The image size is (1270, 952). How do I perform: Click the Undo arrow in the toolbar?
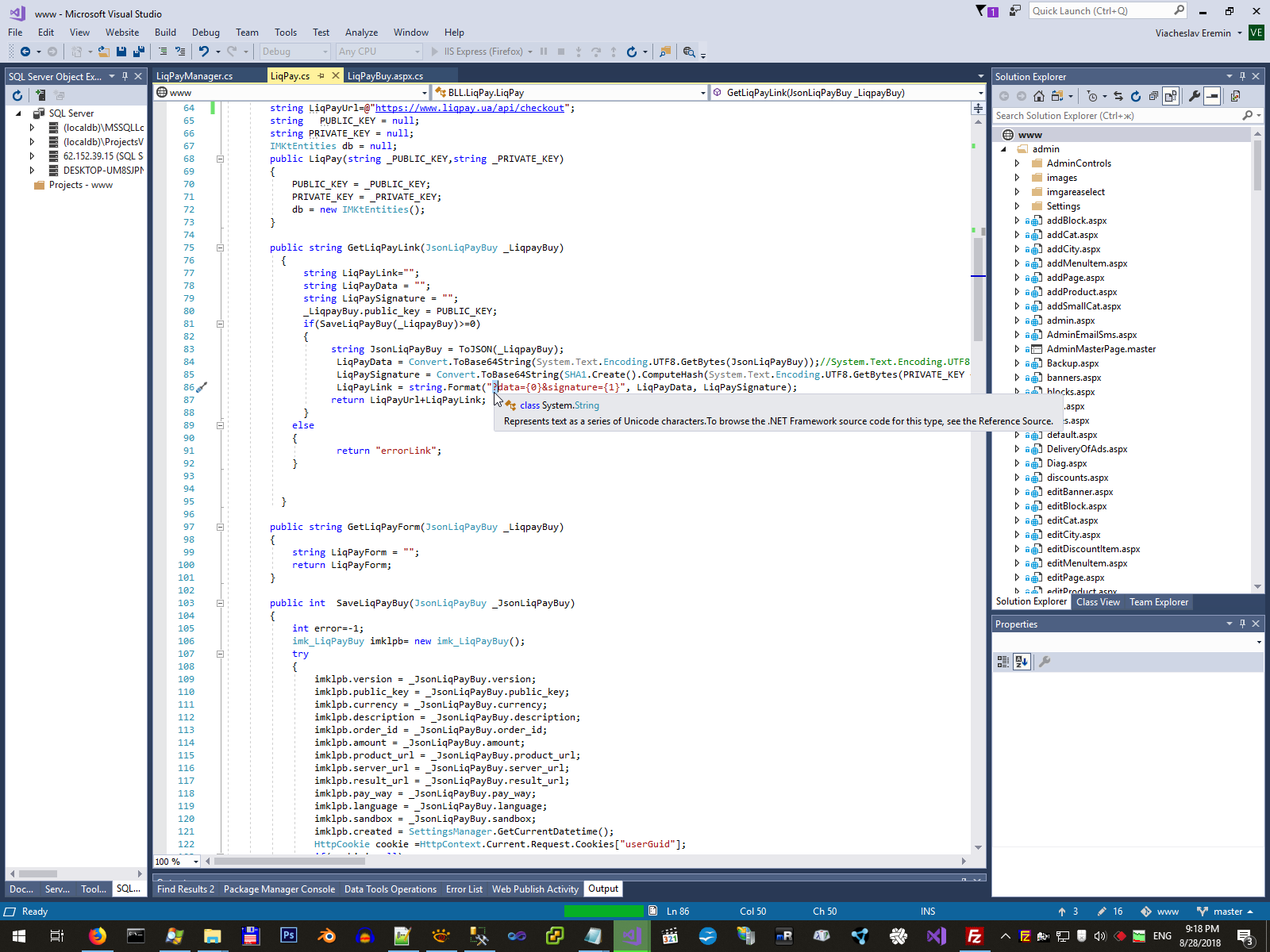[x=204, y=52]
